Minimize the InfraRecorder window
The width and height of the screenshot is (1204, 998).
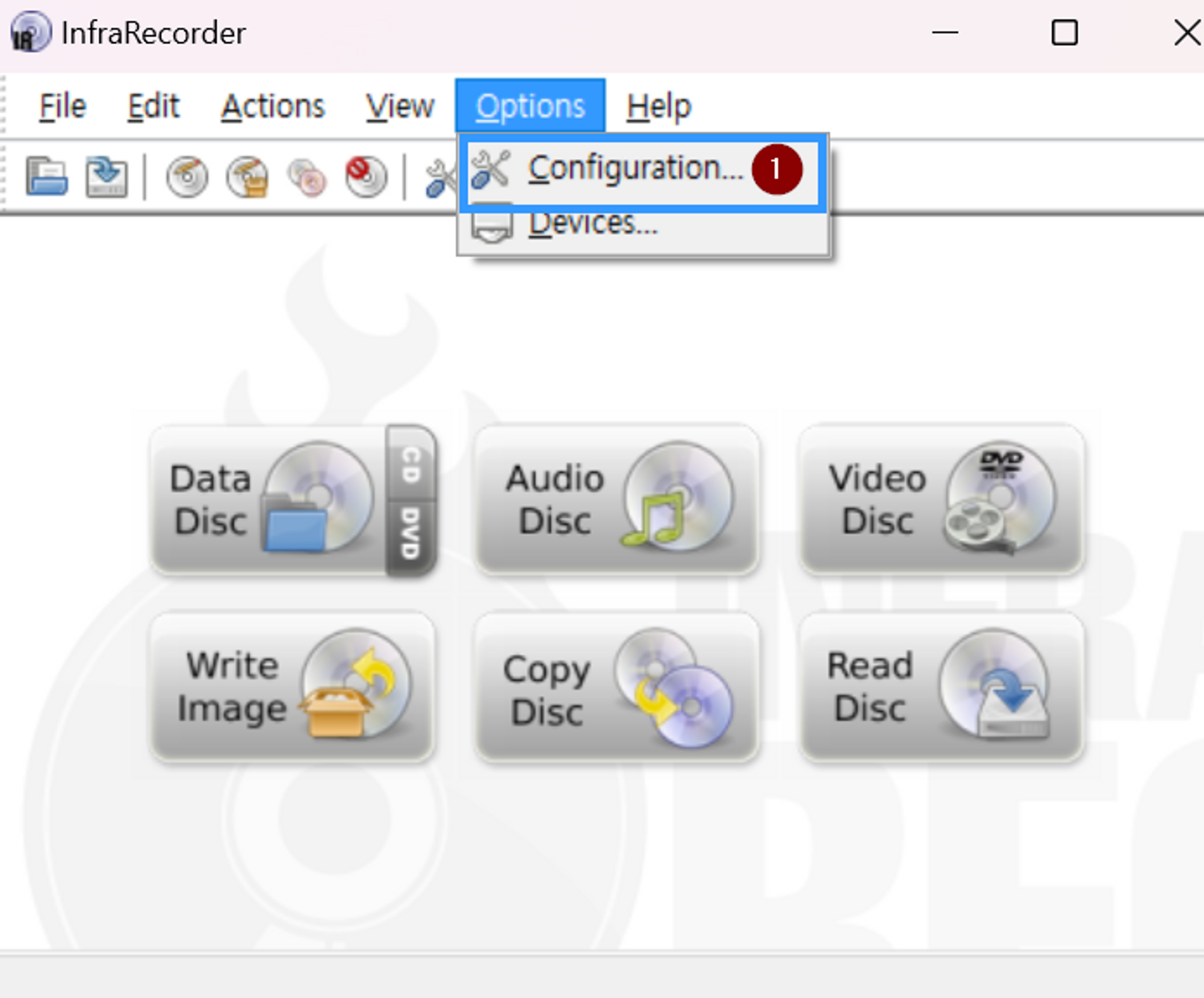[x=945, y=33]
